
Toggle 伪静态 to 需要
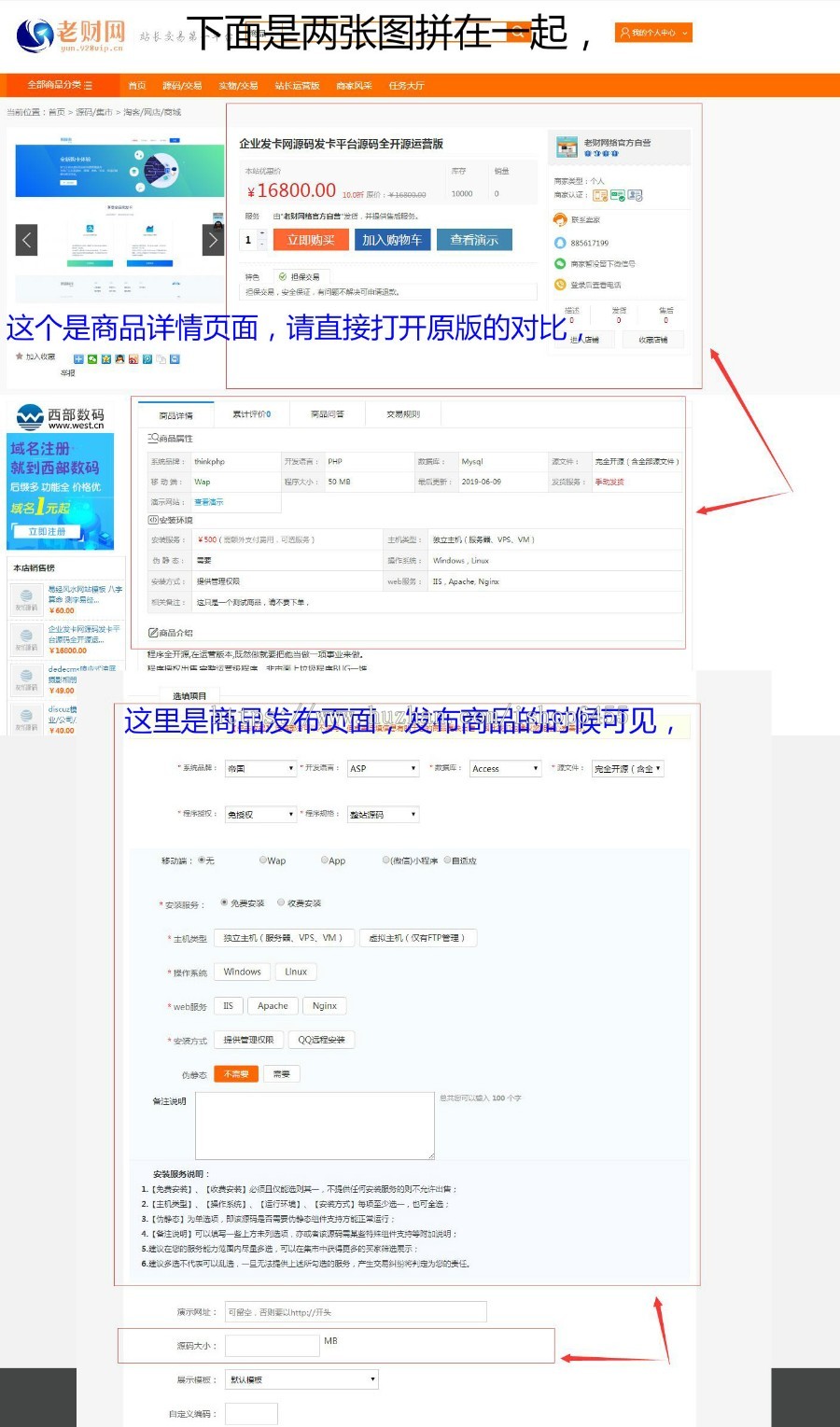[x=282, y=1073]
